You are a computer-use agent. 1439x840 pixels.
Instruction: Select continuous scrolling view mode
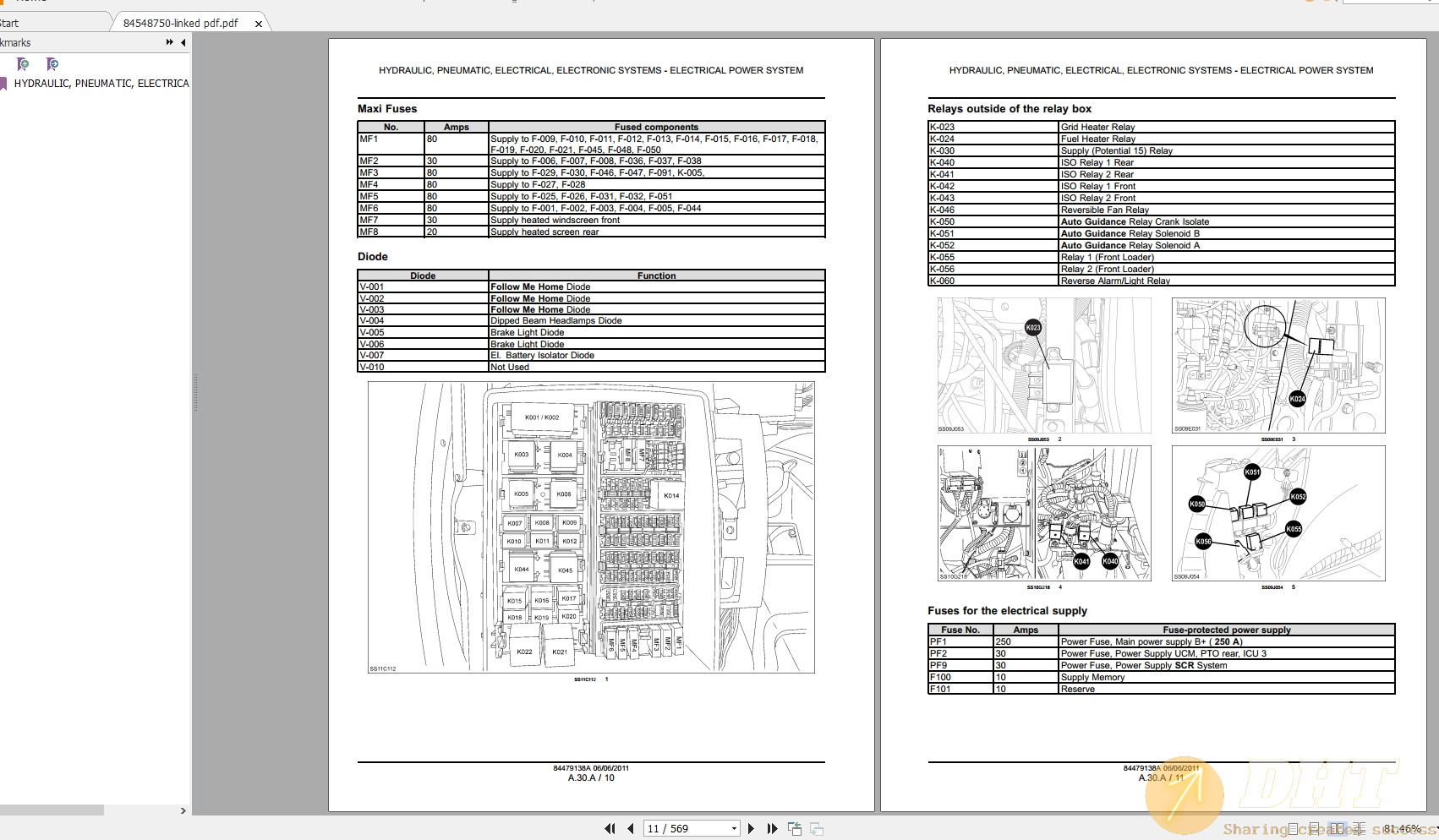tap(1316, 828)
